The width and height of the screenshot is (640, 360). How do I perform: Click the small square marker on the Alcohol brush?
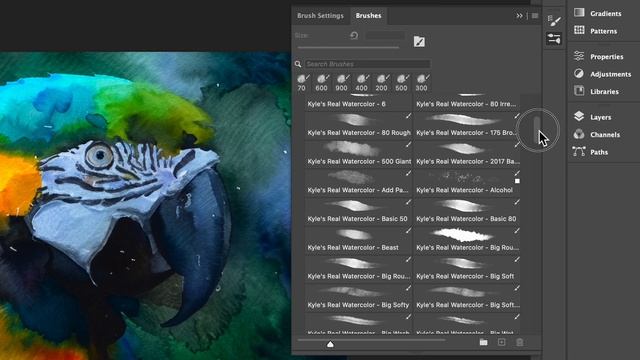click(517, 181)
